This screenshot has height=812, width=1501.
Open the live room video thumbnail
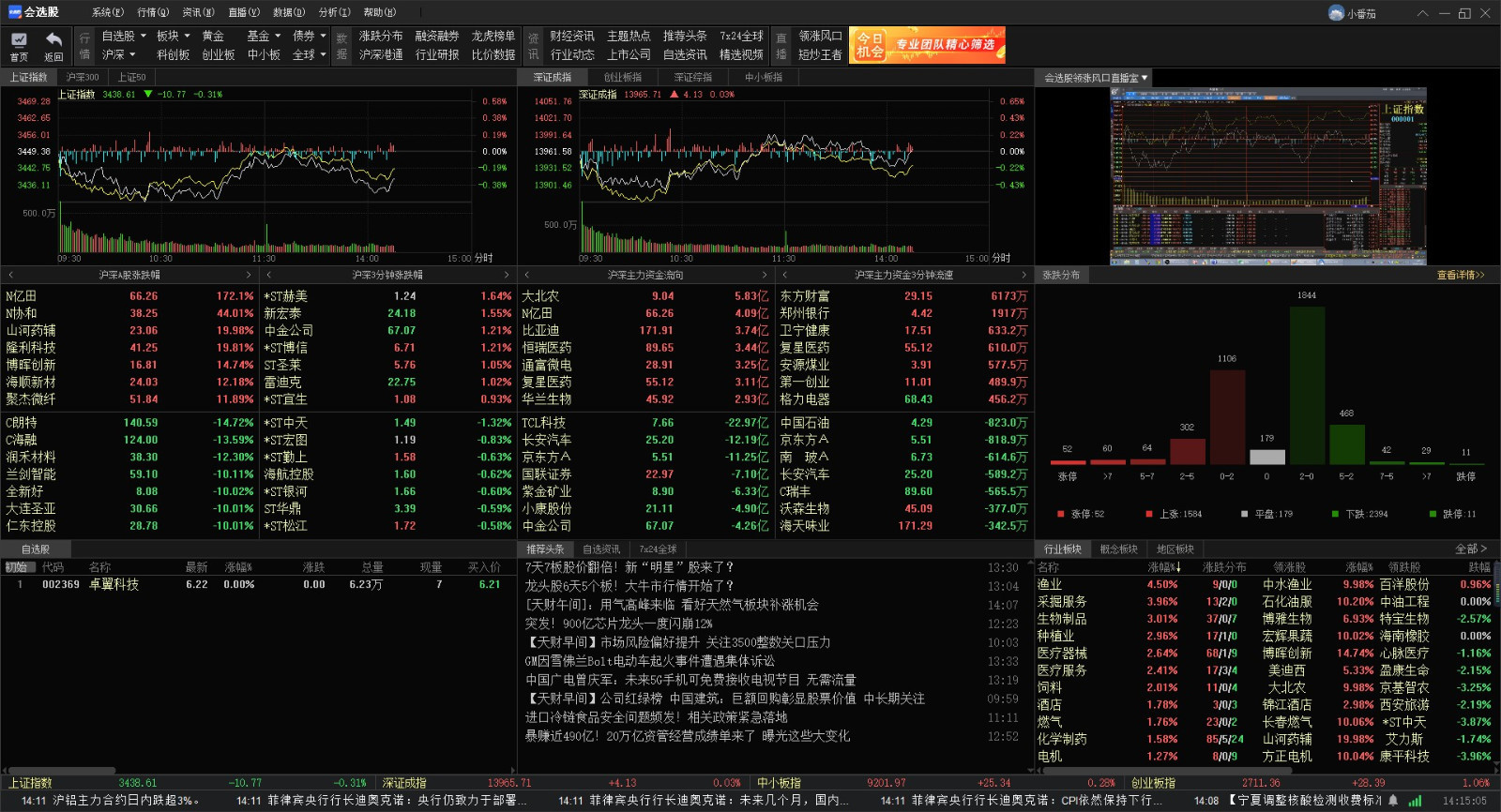coord(1268,176)
